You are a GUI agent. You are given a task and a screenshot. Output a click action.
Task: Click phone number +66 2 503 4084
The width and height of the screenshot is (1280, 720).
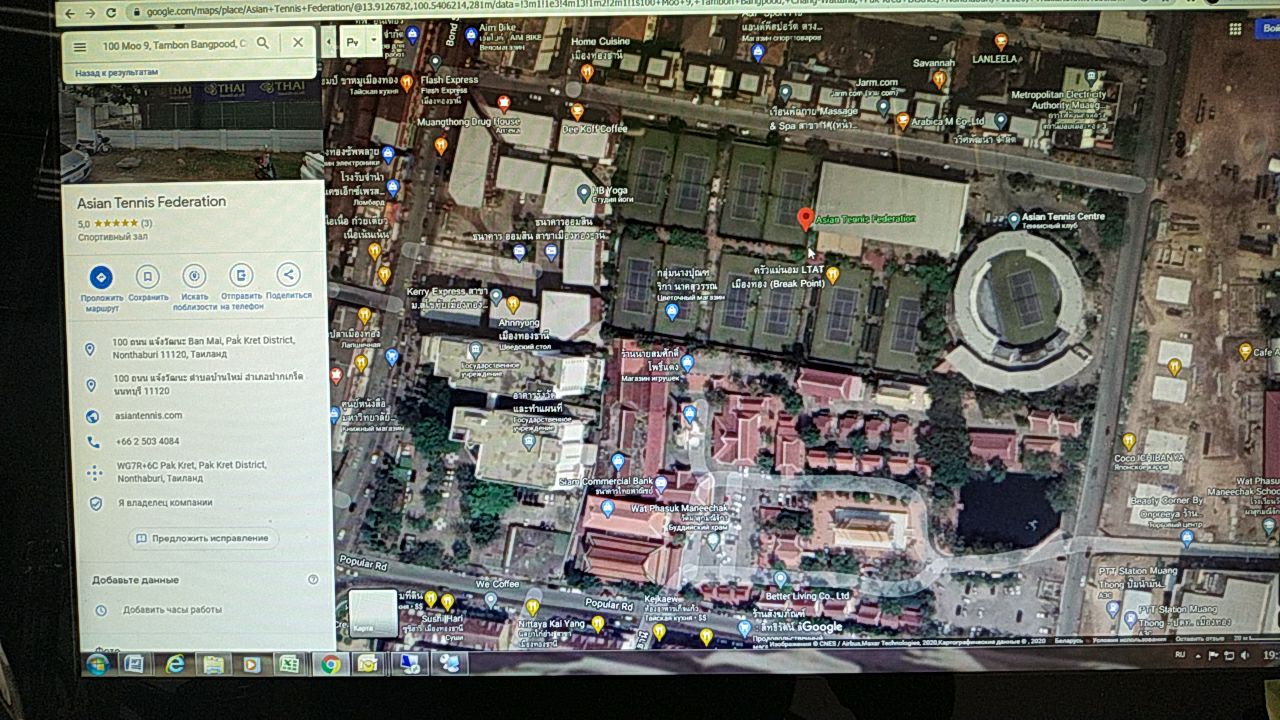[x=147, y=441]
